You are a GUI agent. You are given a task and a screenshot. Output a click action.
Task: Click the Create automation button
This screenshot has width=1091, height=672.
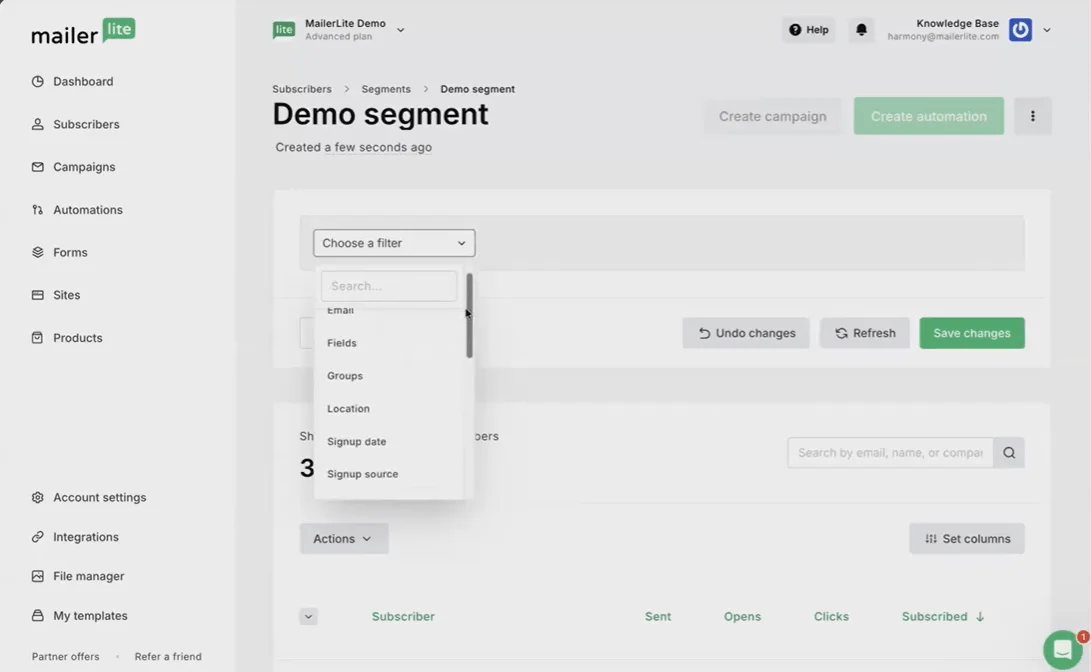pyautogui.click(x=929, y=116)
